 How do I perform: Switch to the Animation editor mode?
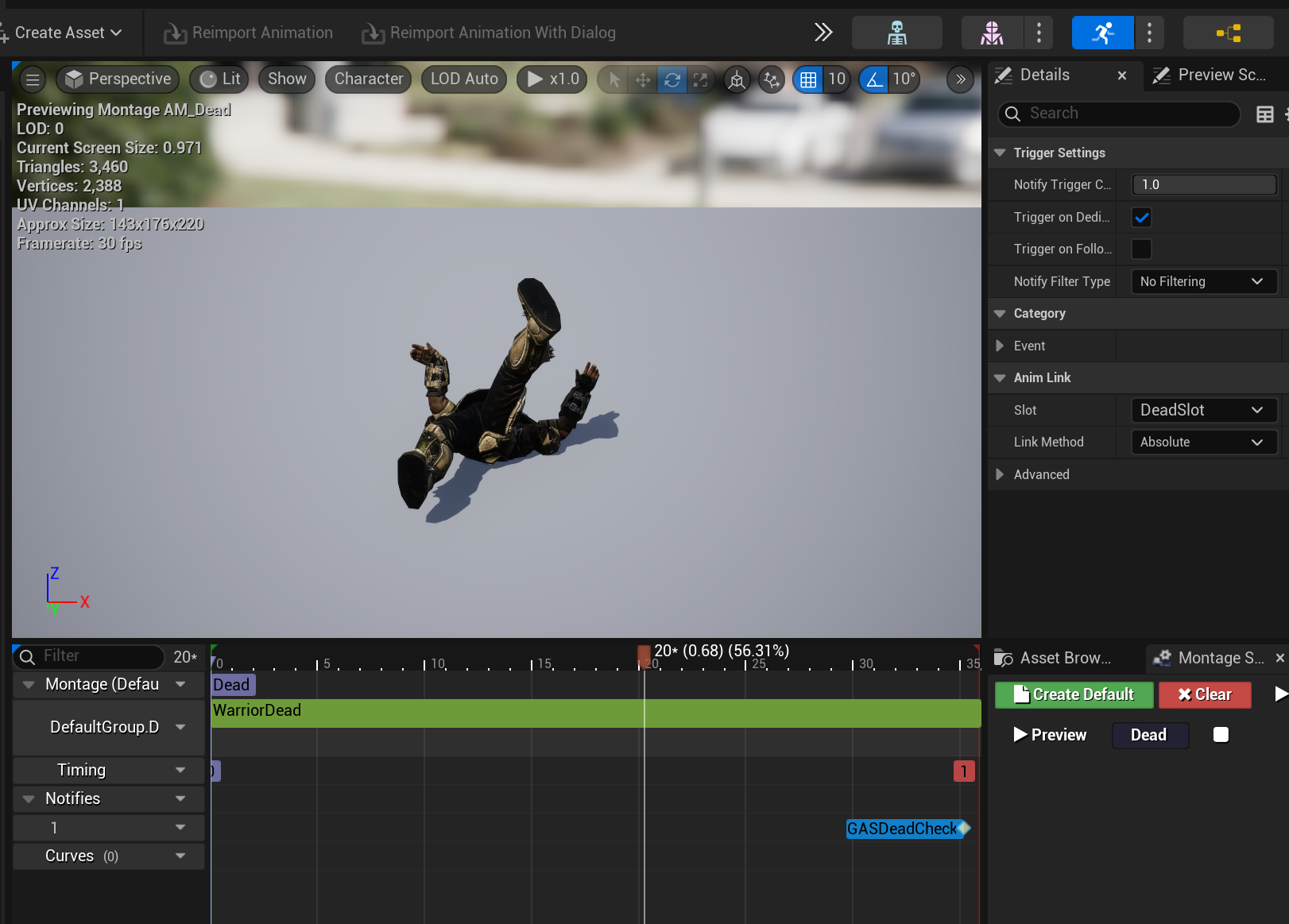pos(1102,33)
